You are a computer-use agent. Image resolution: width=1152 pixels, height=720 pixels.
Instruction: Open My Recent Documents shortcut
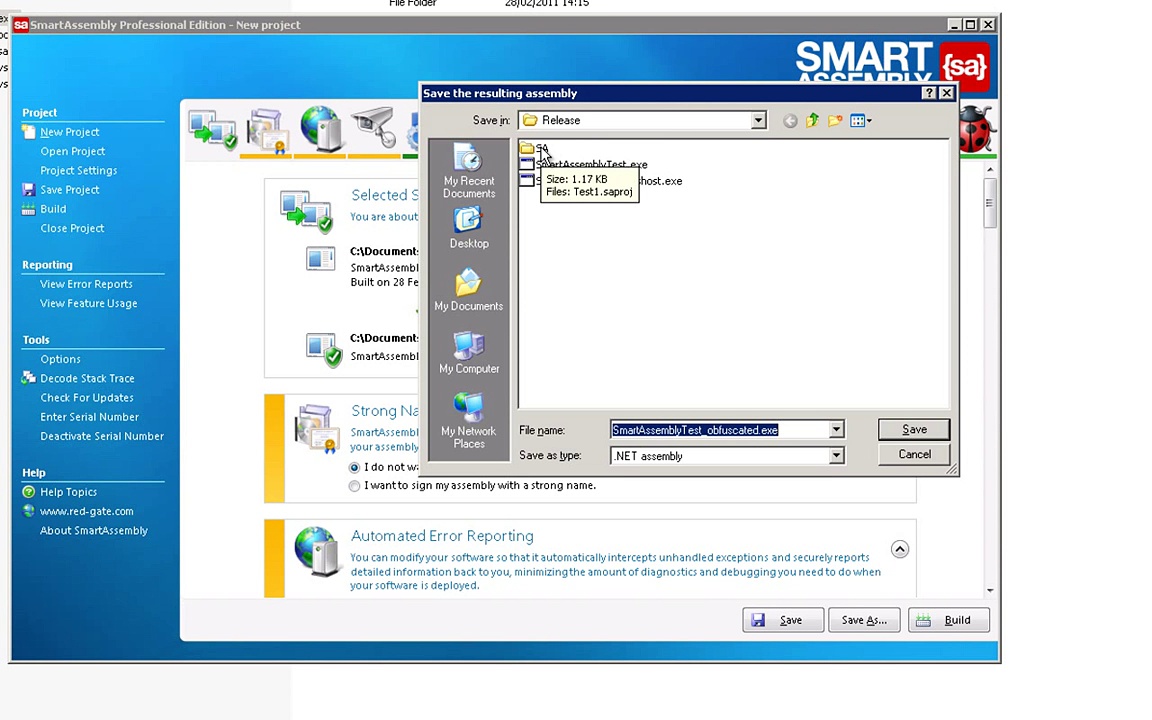(468, 172)
